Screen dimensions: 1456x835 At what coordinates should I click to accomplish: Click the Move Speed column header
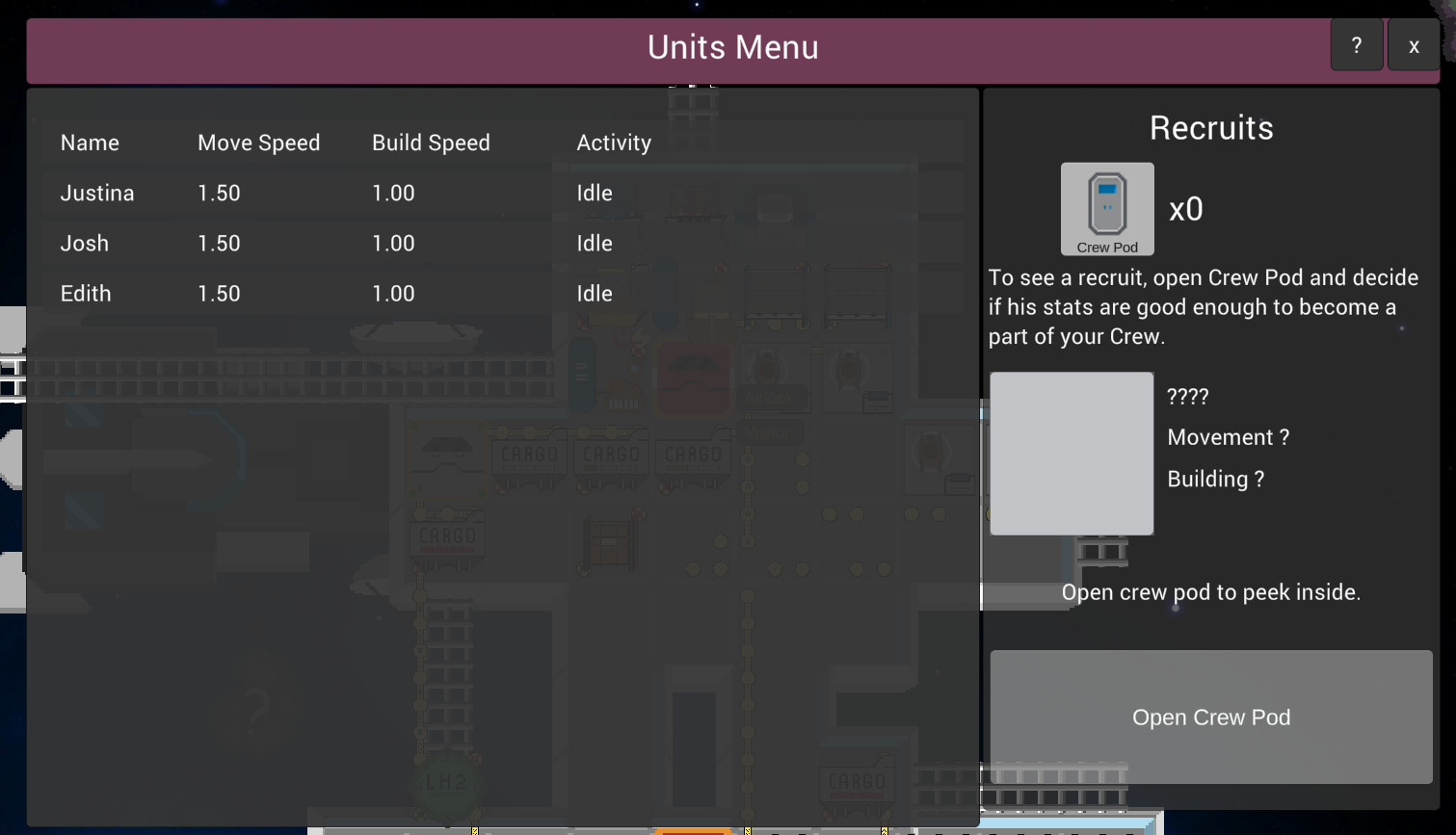[258, 143]
